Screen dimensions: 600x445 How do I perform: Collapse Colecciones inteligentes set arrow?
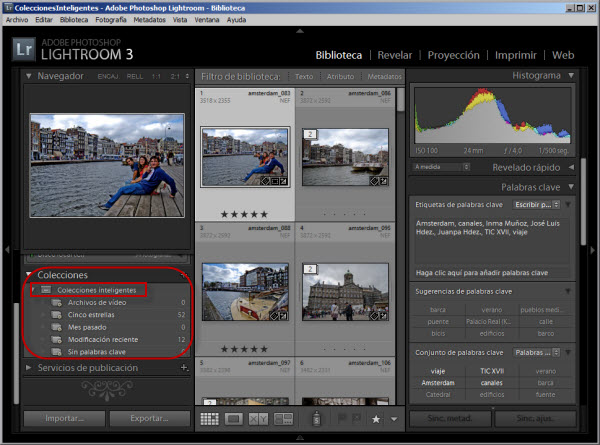pos(33,290)
